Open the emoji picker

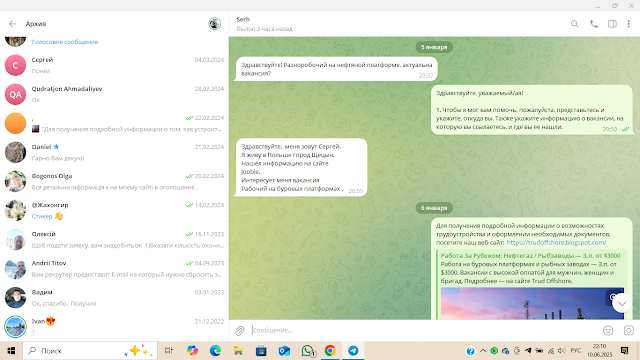click(x=608, y=330)
